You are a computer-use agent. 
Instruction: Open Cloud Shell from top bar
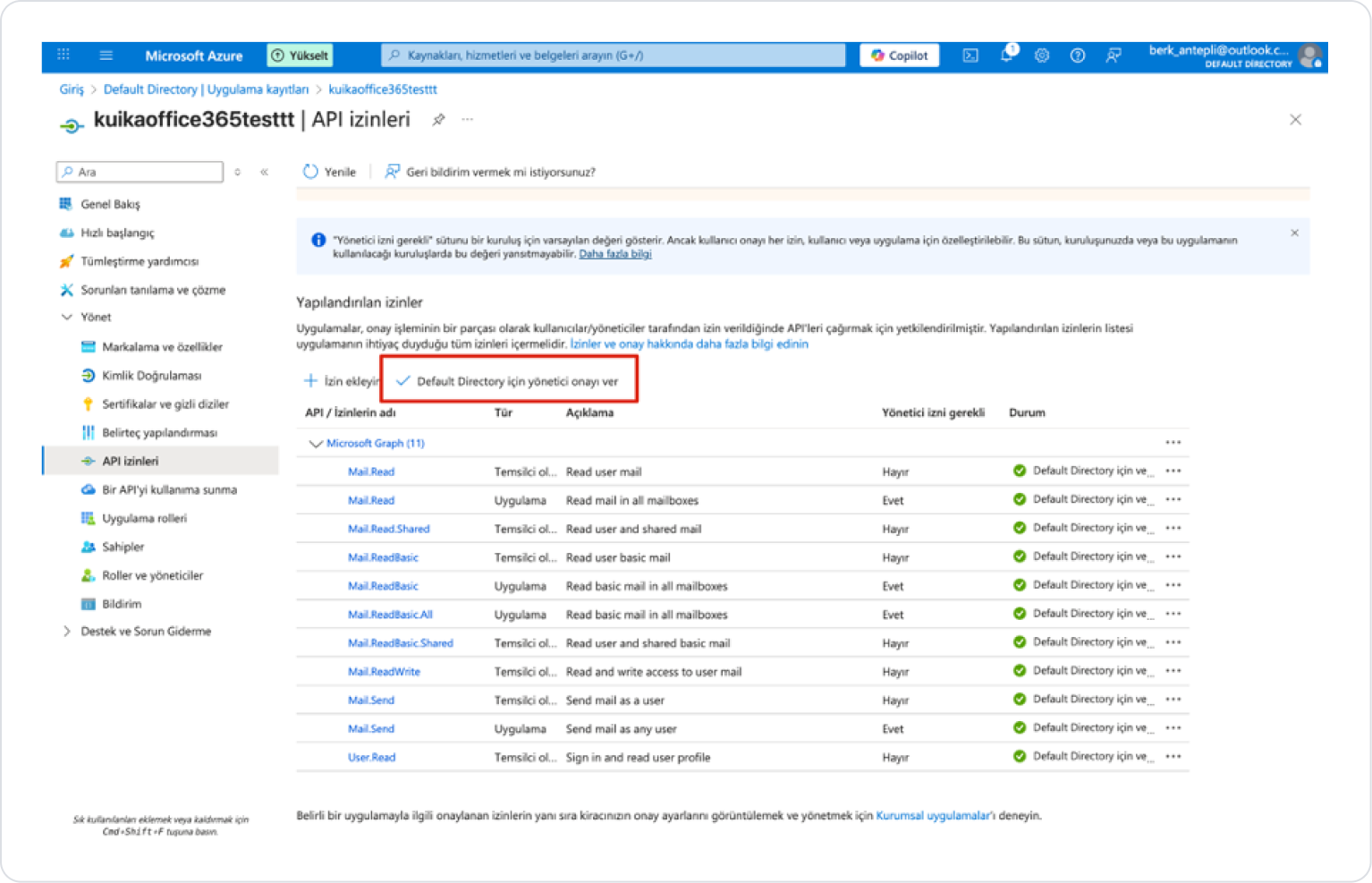coord(970,55)
